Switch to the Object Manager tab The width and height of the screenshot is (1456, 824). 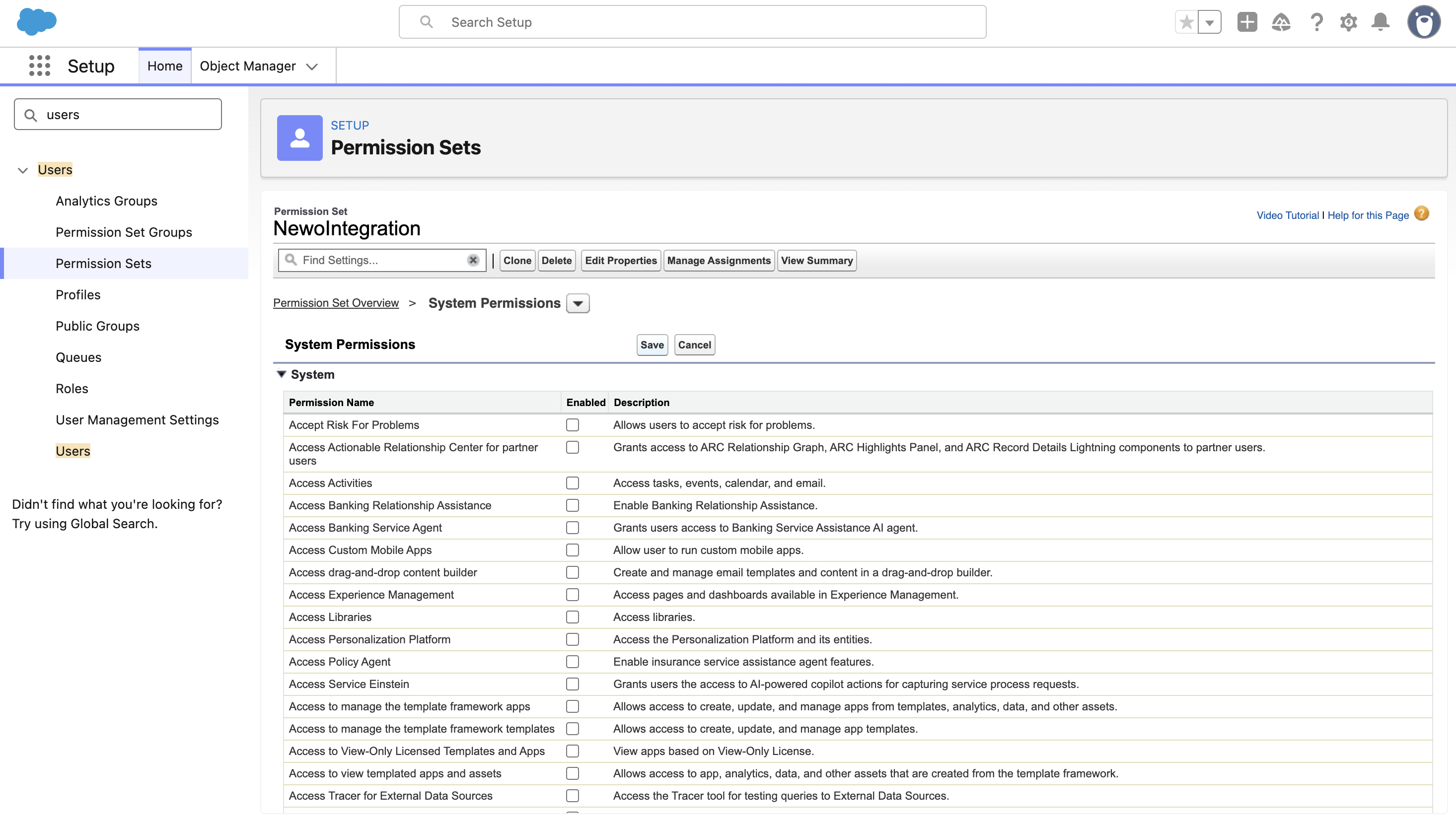247,66
